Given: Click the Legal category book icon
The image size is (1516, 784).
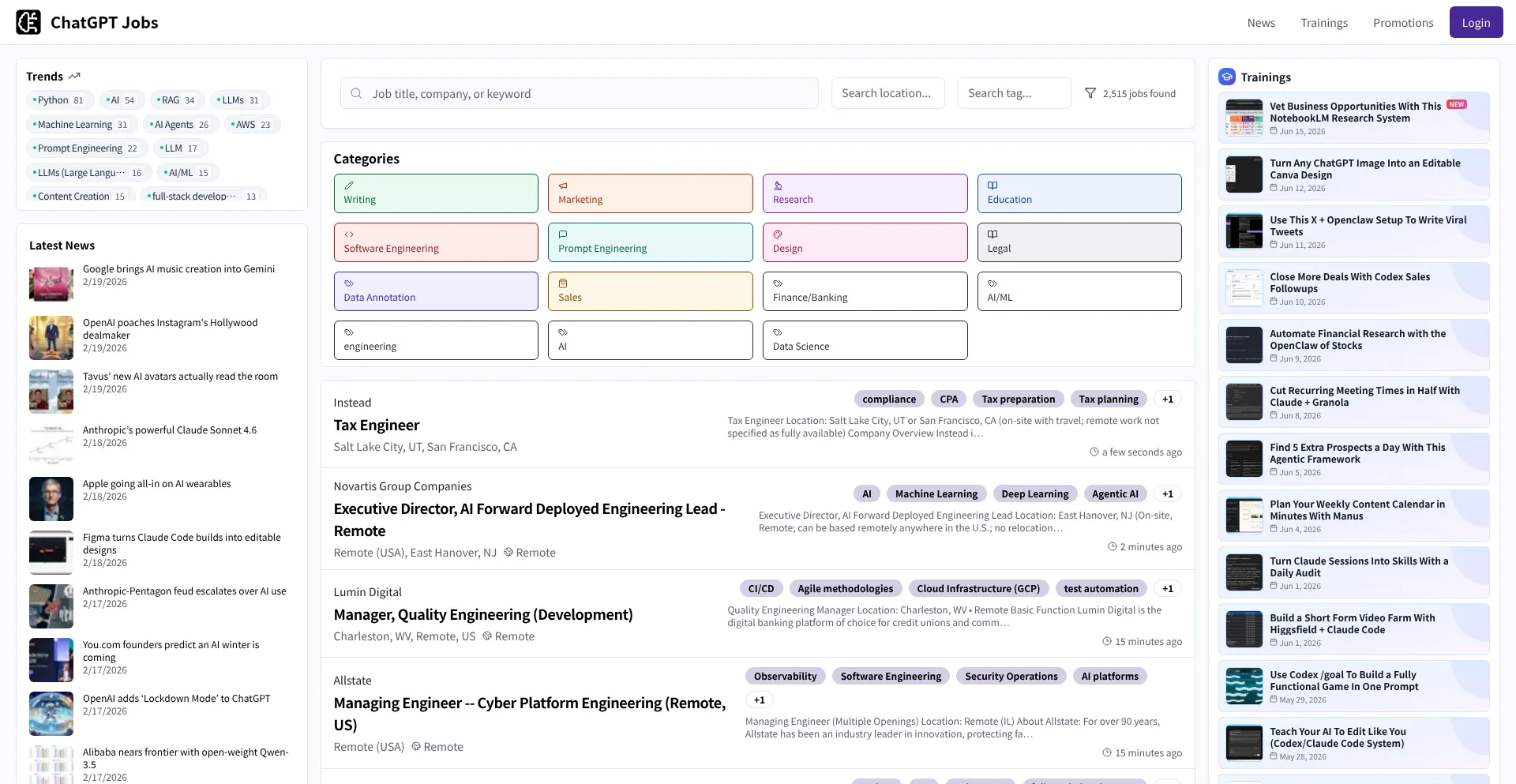Looking at the screenshot, I should click(993, 234).
